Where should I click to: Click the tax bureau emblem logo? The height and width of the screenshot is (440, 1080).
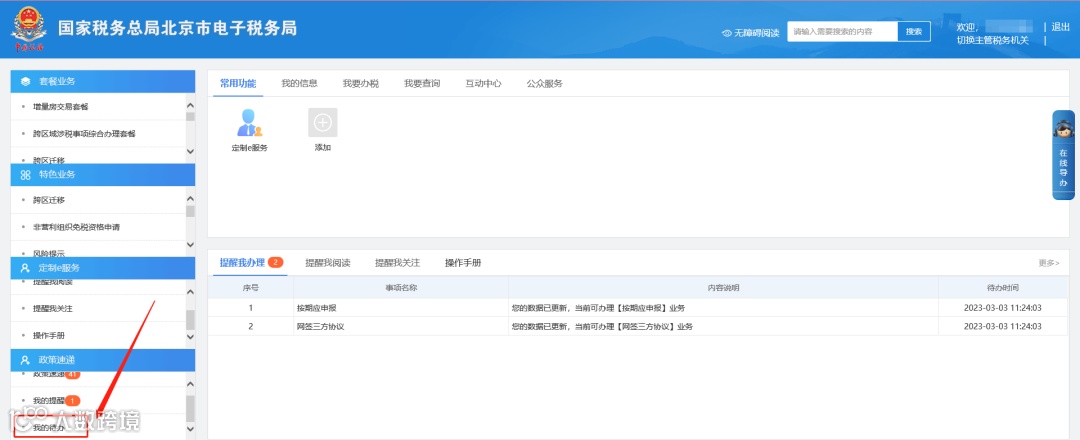pos(29,28)
